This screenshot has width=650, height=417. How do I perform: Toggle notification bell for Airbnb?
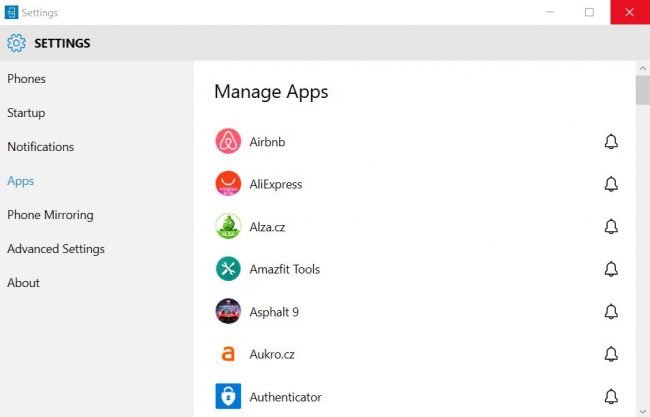(x=611, y=142)
